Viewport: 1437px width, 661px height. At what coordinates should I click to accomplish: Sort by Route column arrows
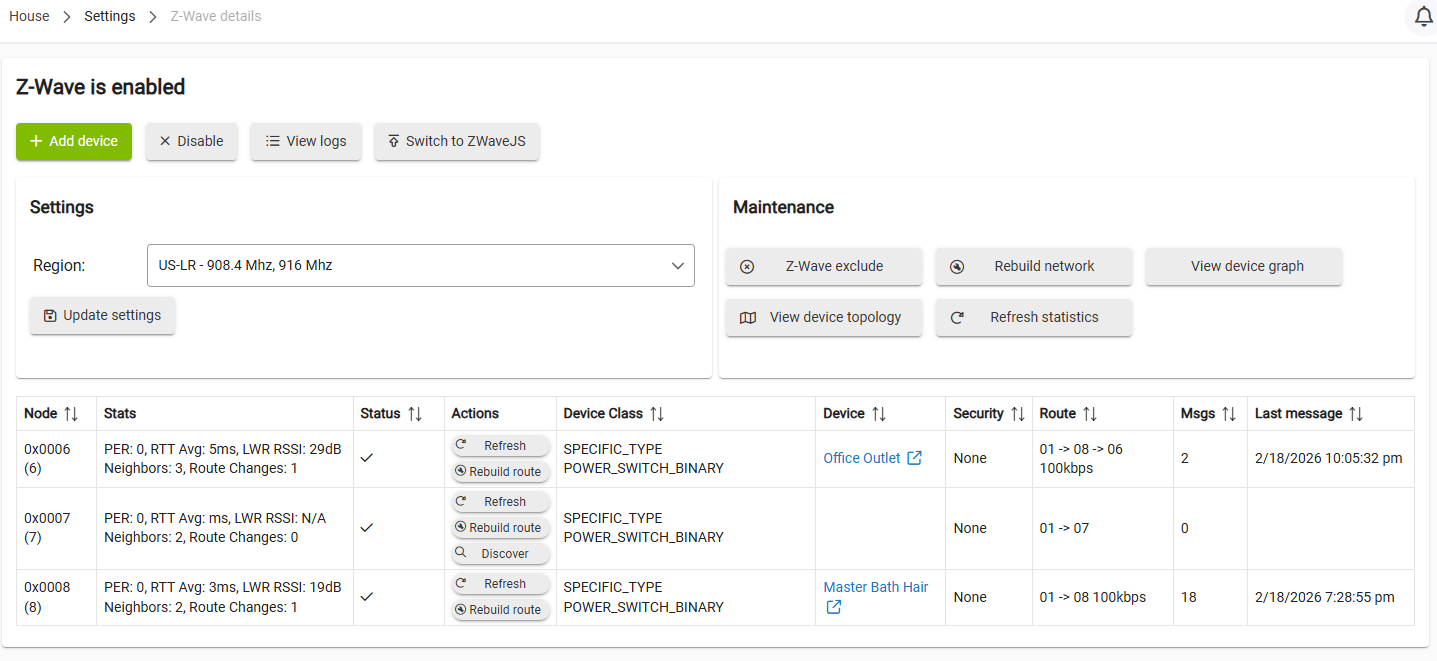coord(1090,414)
